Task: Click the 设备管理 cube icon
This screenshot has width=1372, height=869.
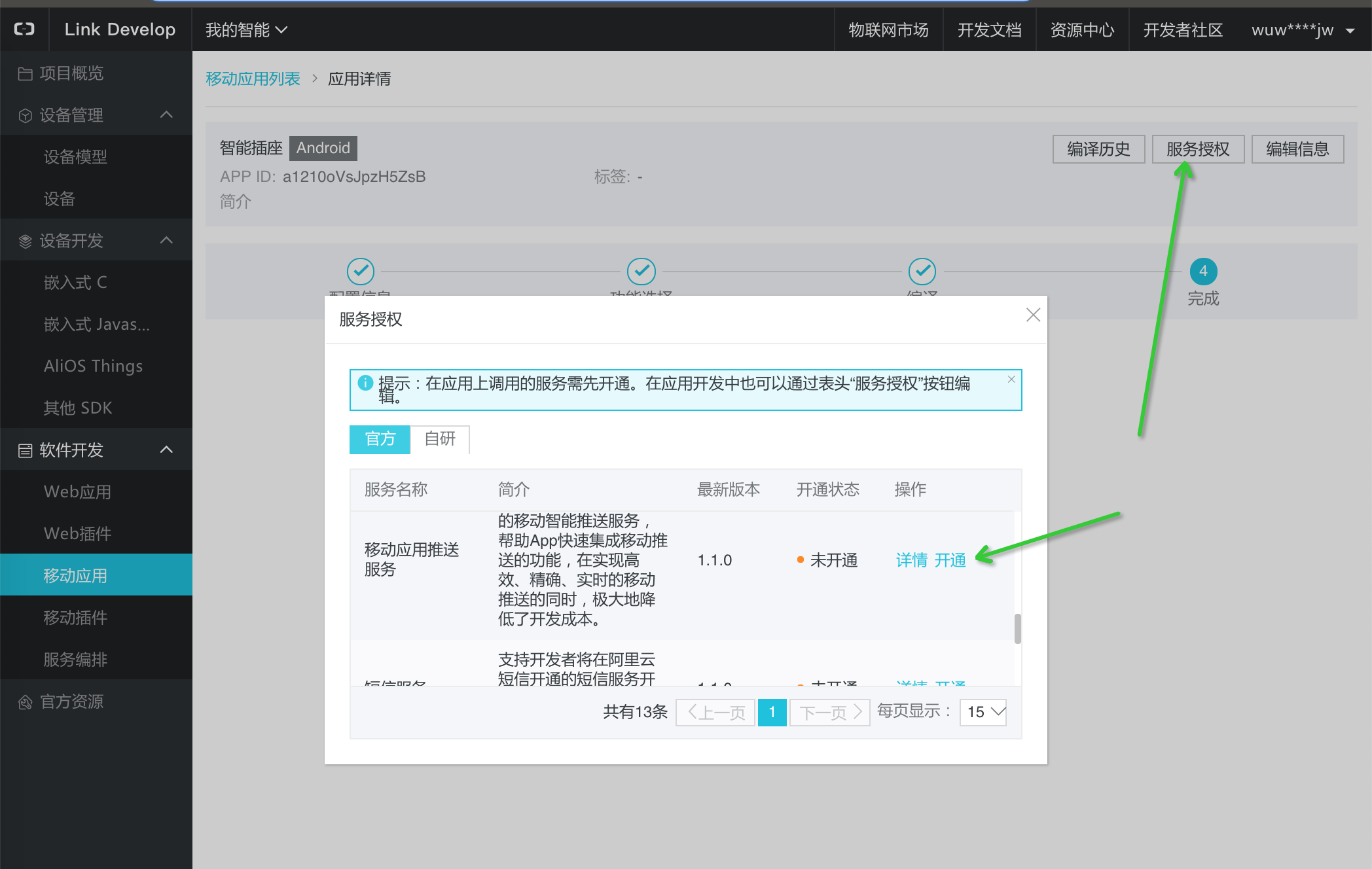Action: [x=26, y=116]
